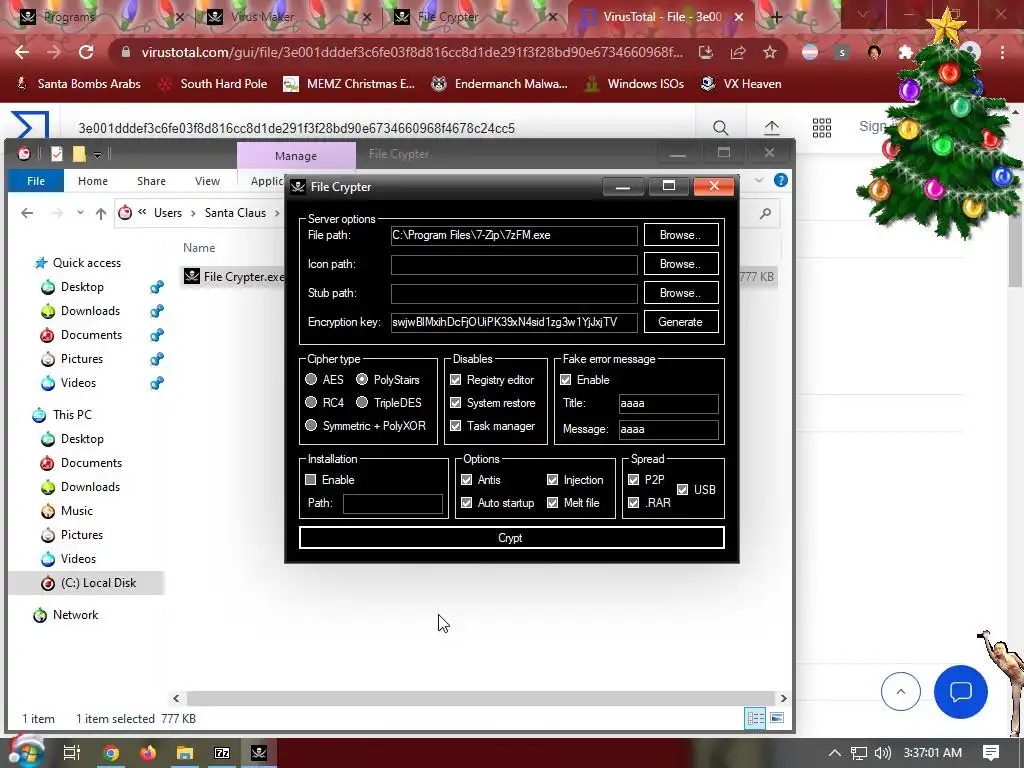
Task: Check Enable under Installation
Action: (x=311, y=479)
